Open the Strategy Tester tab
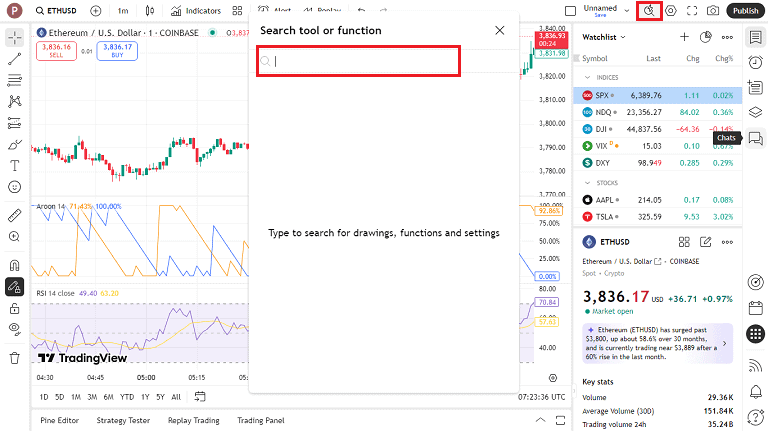This screenshot has width=768, height=431. 122,420
